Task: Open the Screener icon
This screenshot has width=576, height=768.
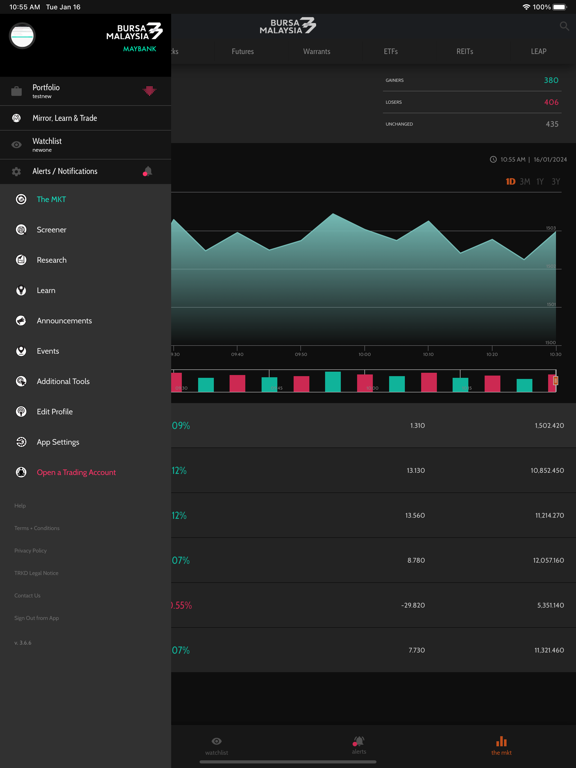Action: (21, 230)
